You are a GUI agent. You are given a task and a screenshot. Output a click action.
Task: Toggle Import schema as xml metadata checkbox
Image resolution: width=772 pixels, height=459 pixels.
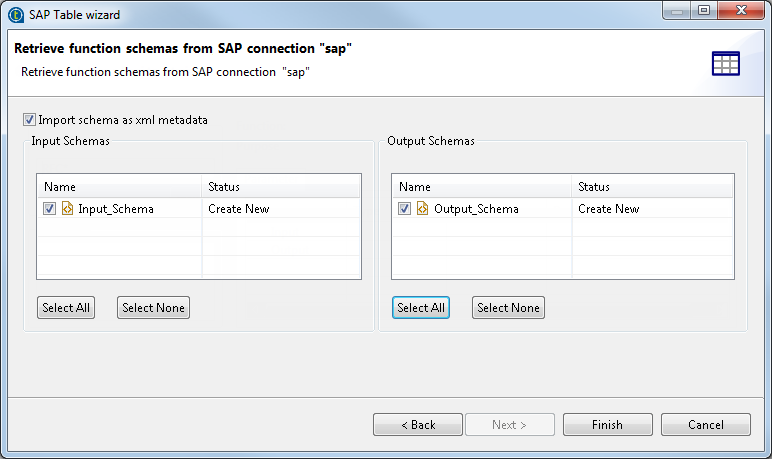coord(29,120)
